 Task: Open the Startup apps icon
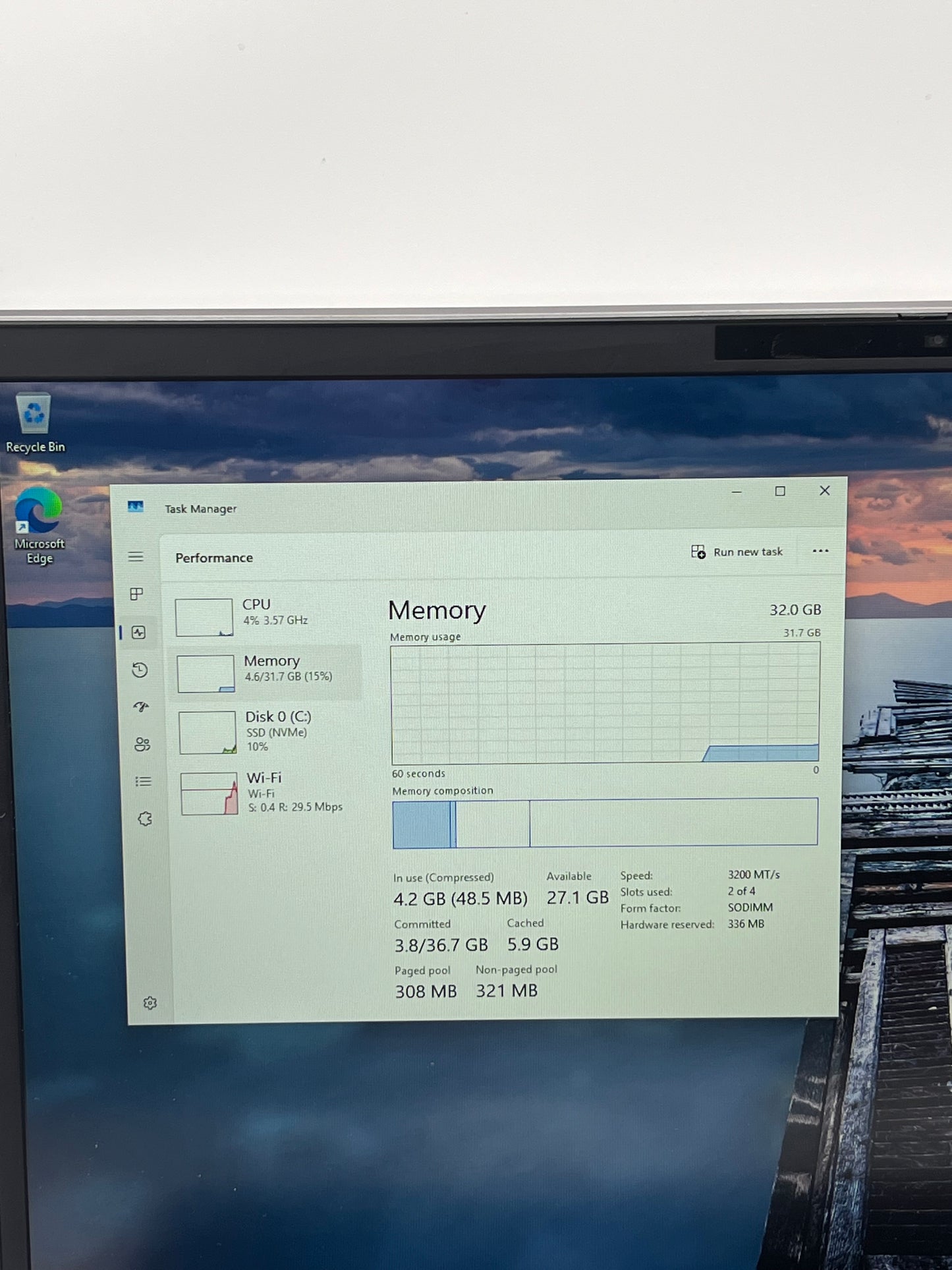coord(141,707)
